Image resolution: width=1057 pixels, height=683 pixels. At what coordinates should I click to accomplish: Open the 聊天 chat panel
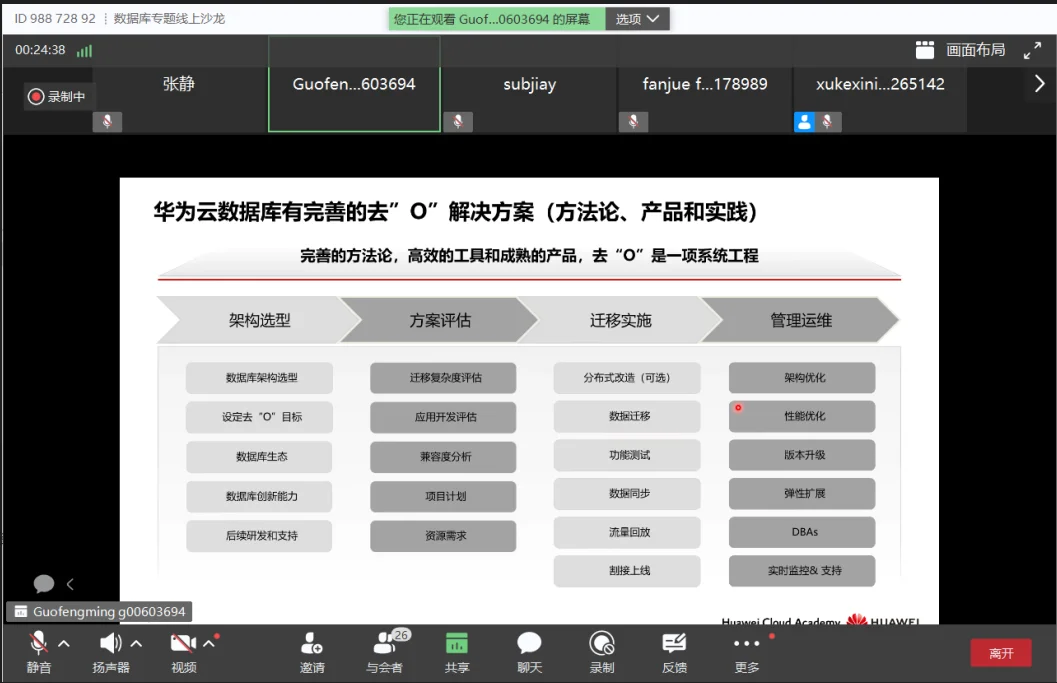529,644
